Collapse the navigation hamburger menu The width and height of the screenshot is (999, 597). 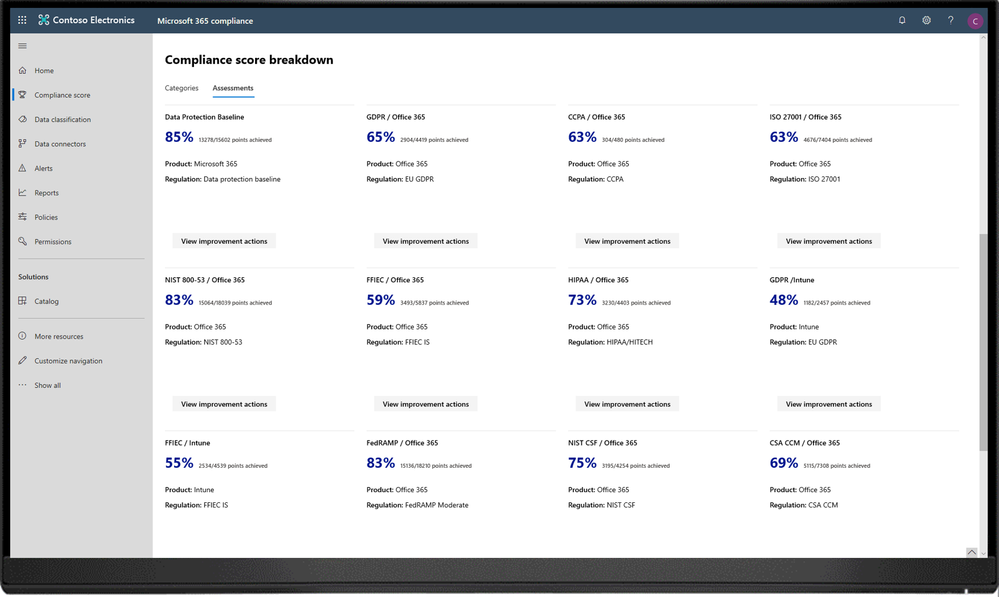[23, 46]
